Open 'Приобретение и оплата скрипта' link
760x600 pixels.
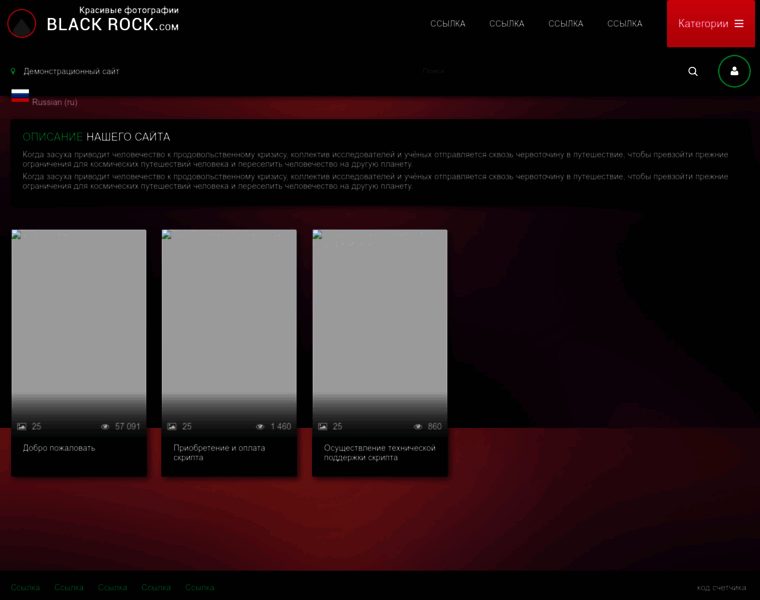(219, 452)
